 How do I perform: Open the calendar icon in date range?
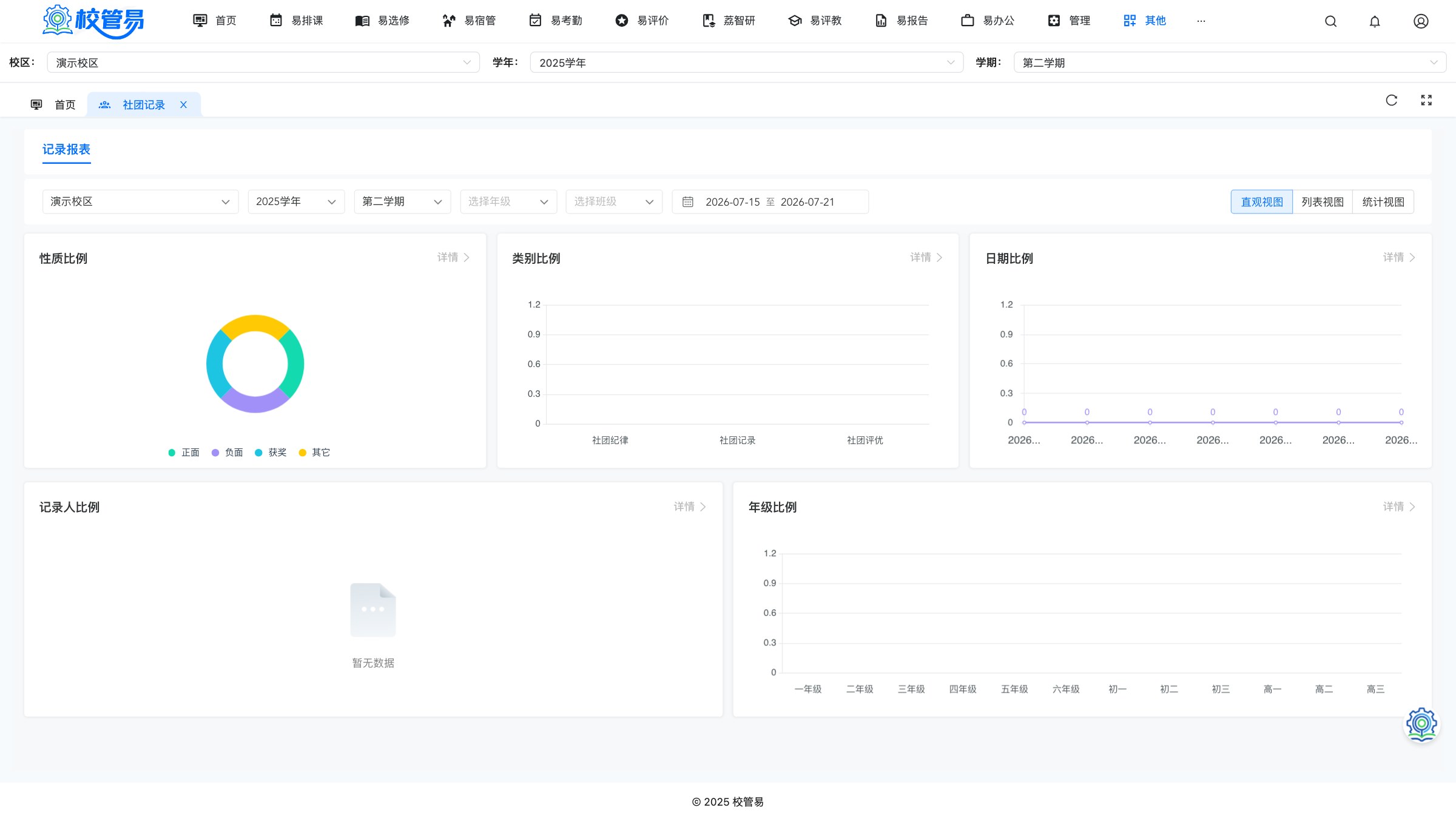tap(688, 202)
